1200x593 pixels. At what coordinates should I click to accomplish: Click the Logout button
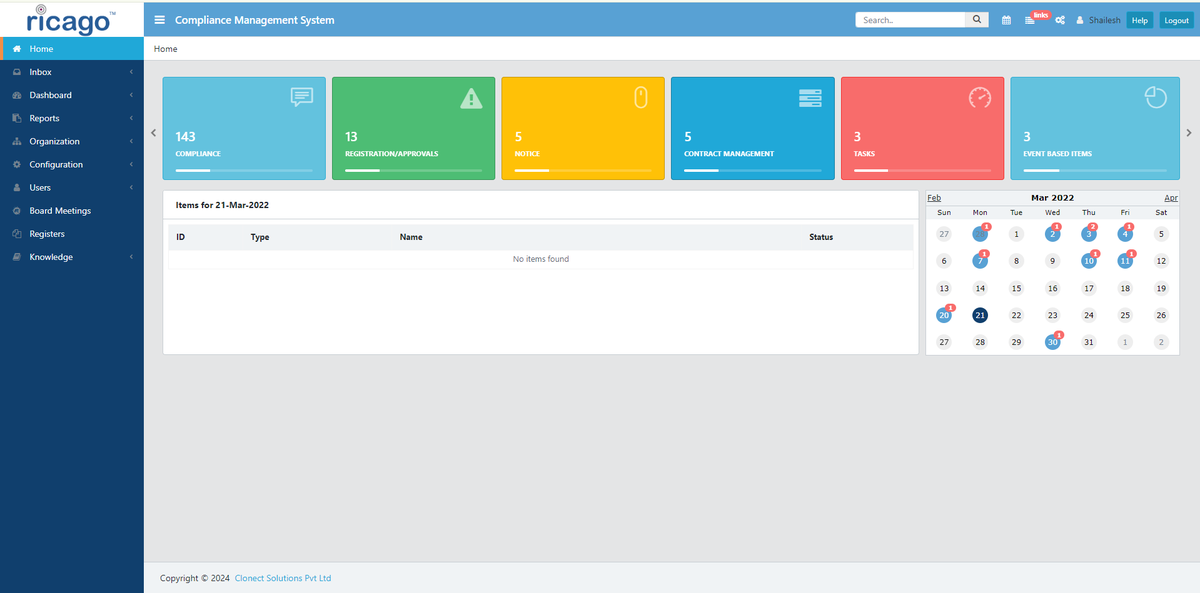click(x=1176, y=20)
